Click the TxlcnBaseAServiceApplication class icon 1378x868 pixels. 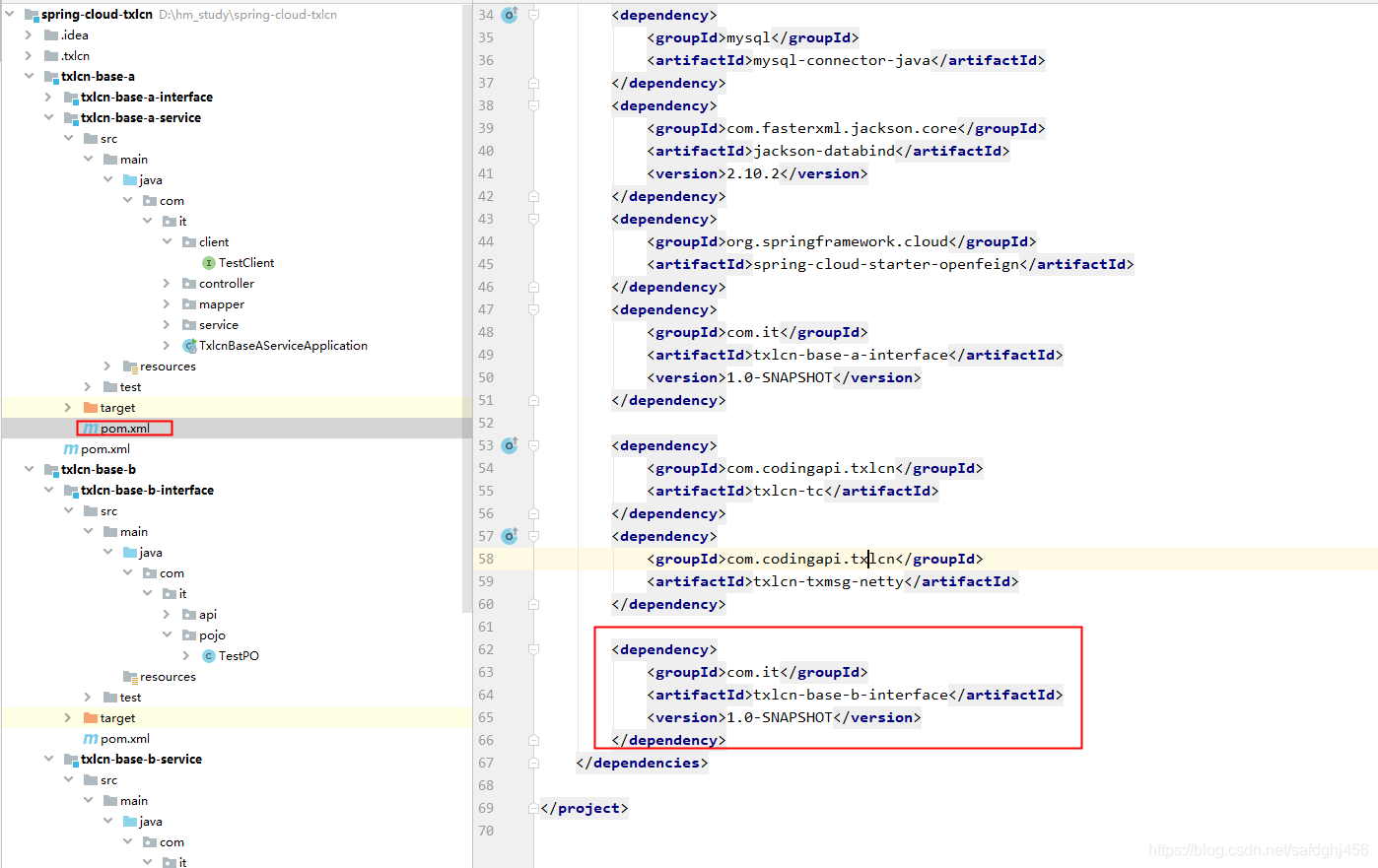point(189,346)
